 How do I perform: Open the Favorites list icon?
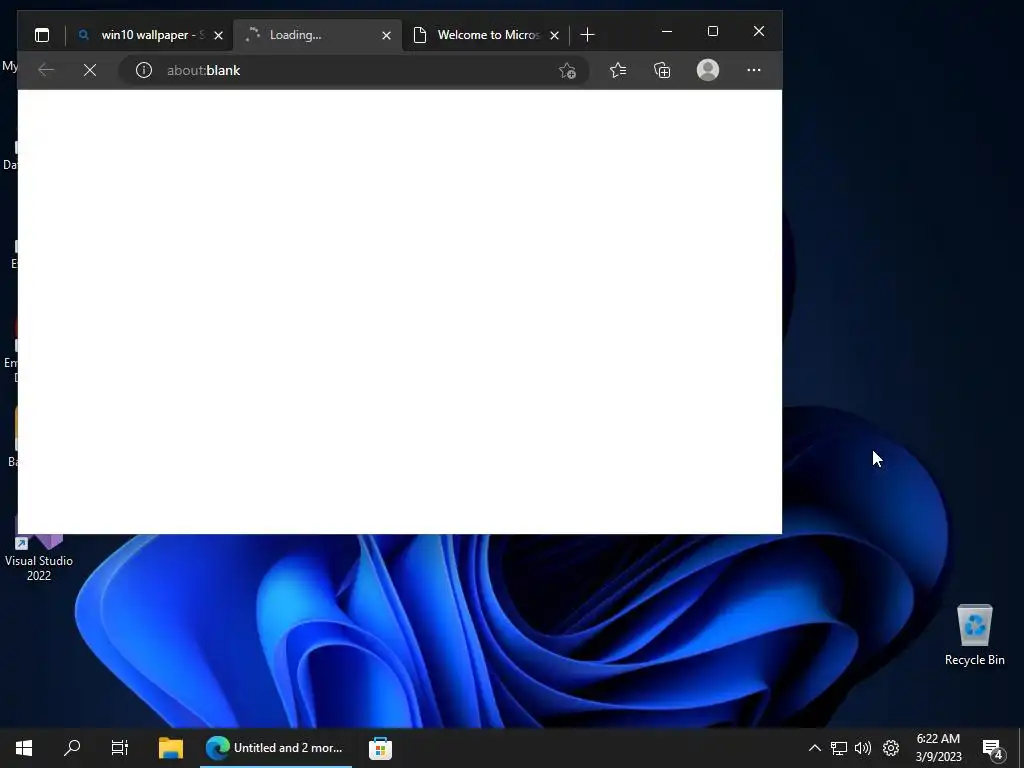[618, 70]
